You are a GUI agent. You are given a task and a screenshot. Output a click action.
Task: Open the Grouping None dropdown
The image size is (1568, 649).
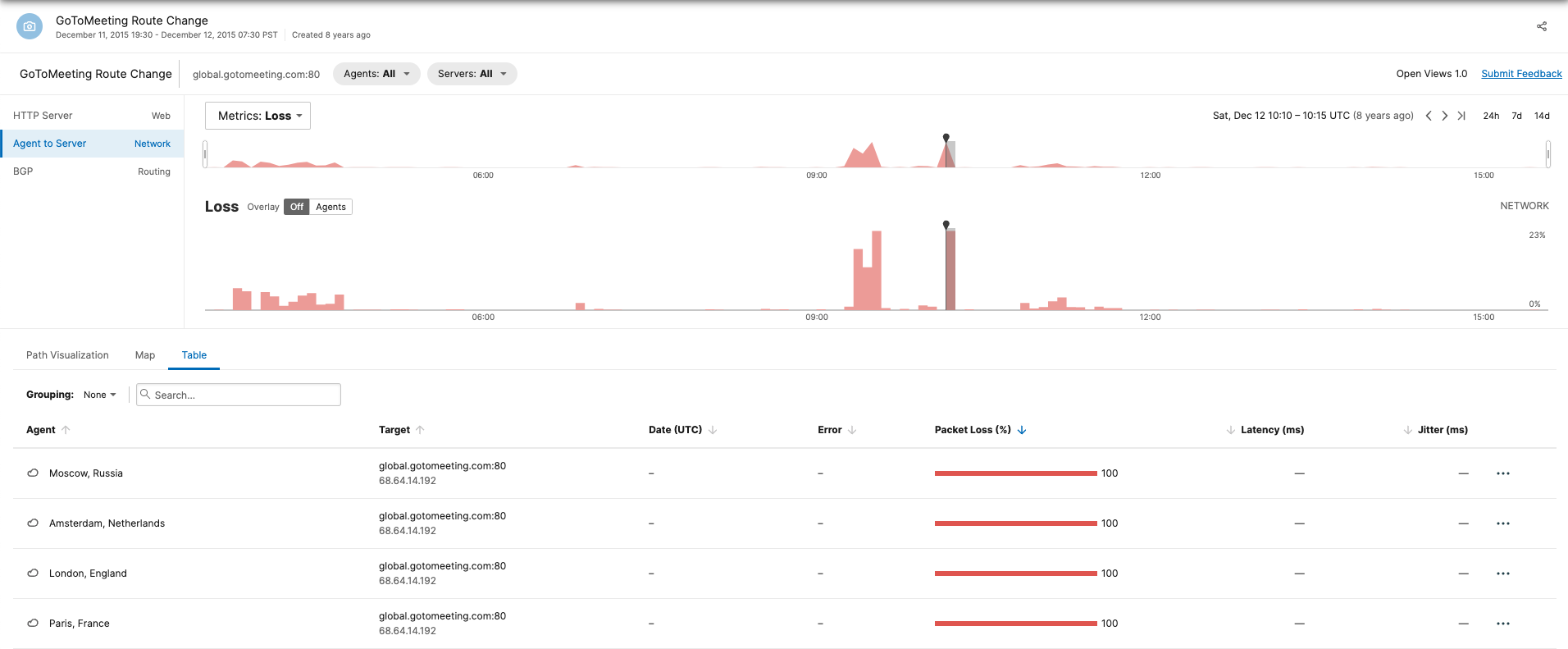click(x=99, y=395)
